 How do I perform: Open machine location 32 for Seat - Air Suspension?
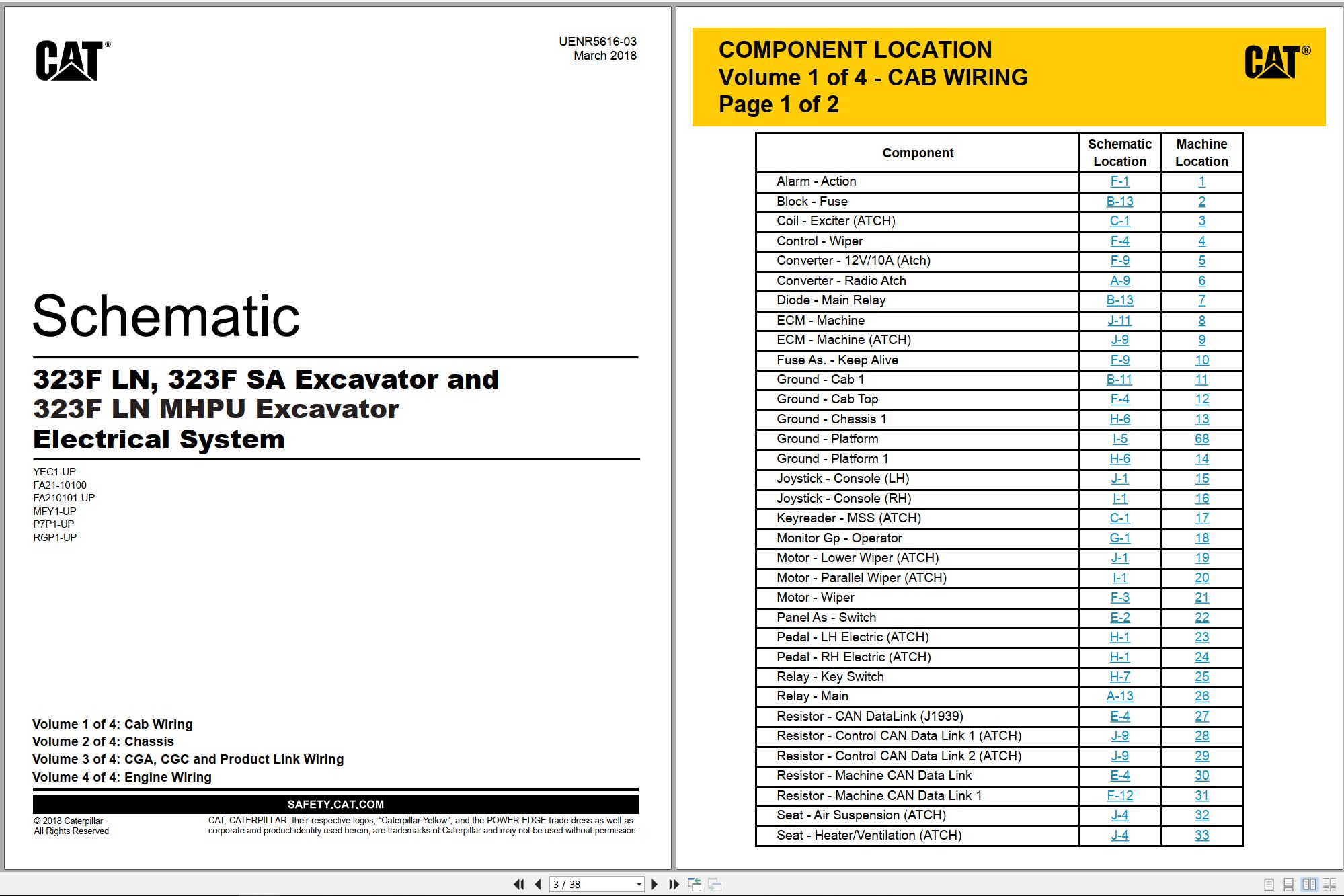(1201, 815)
